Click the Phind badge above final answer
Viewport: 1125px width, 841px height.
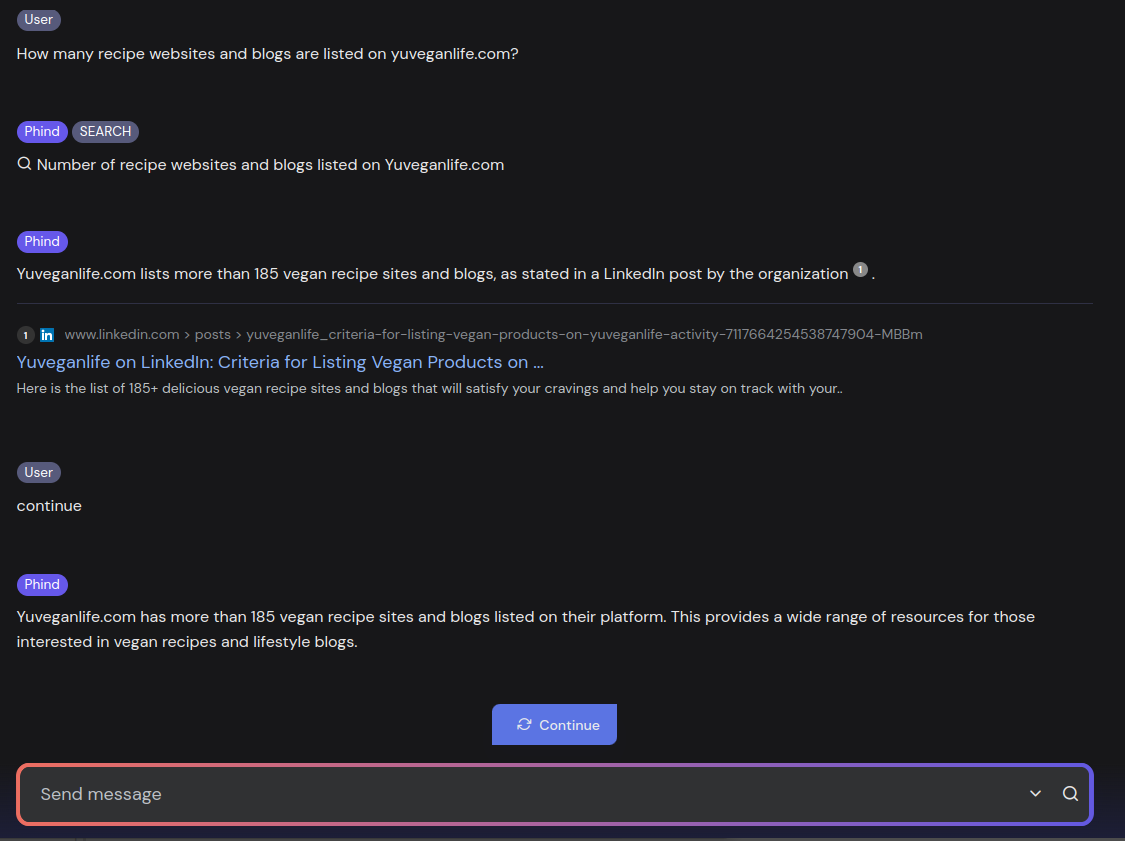42,585
